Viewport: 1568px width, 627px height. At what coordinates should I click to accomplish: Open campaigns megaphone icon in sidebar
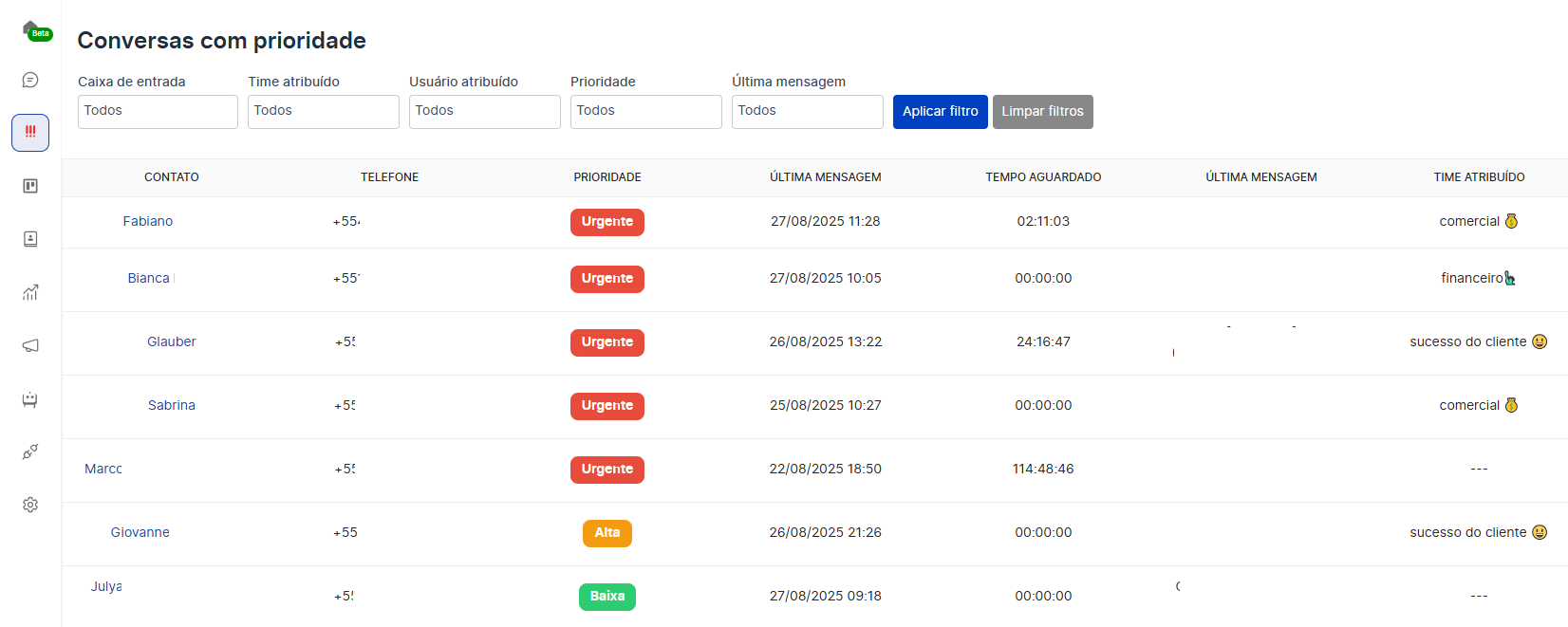(x=30, y=345)
